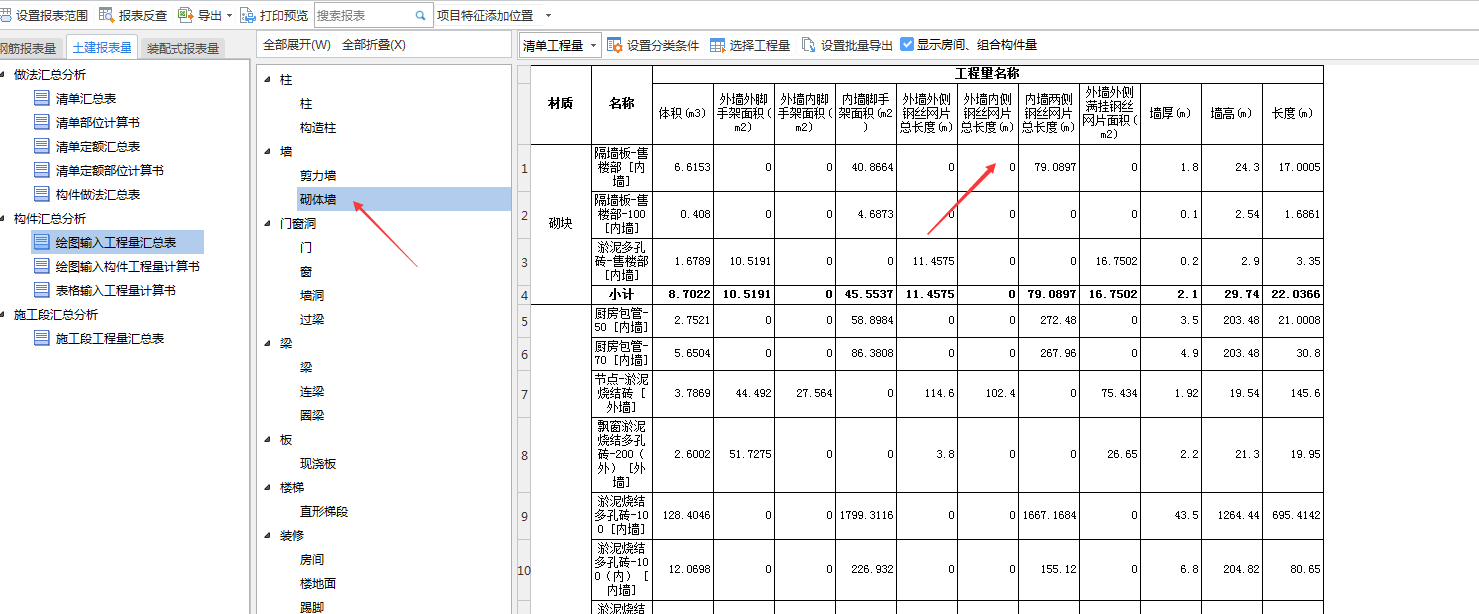
Task: Click the 设置报表范围 toolbar icon
Action: 7,16
